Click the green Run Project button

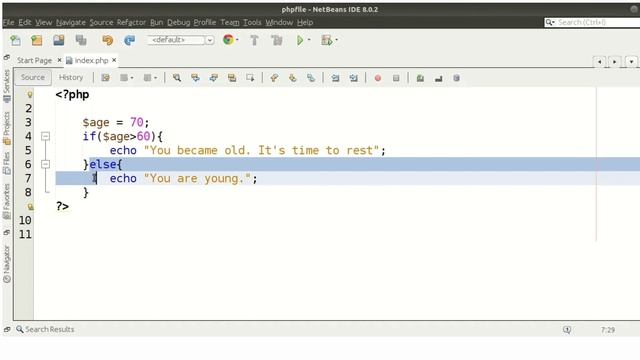tap(300, 40)
